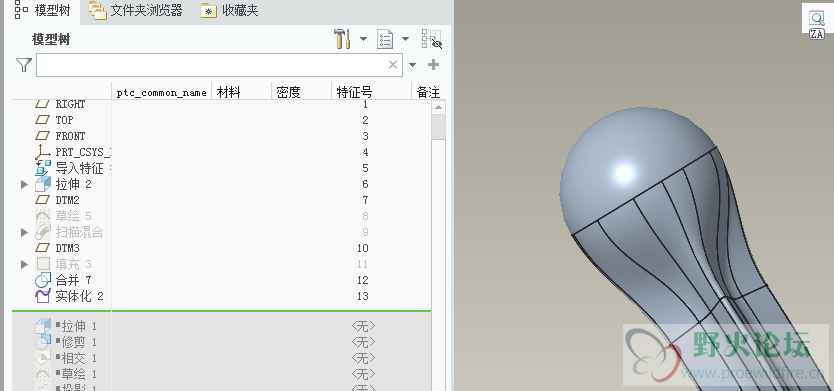
Task: Select the FRONT datum plane
Action: click(70, 136)
